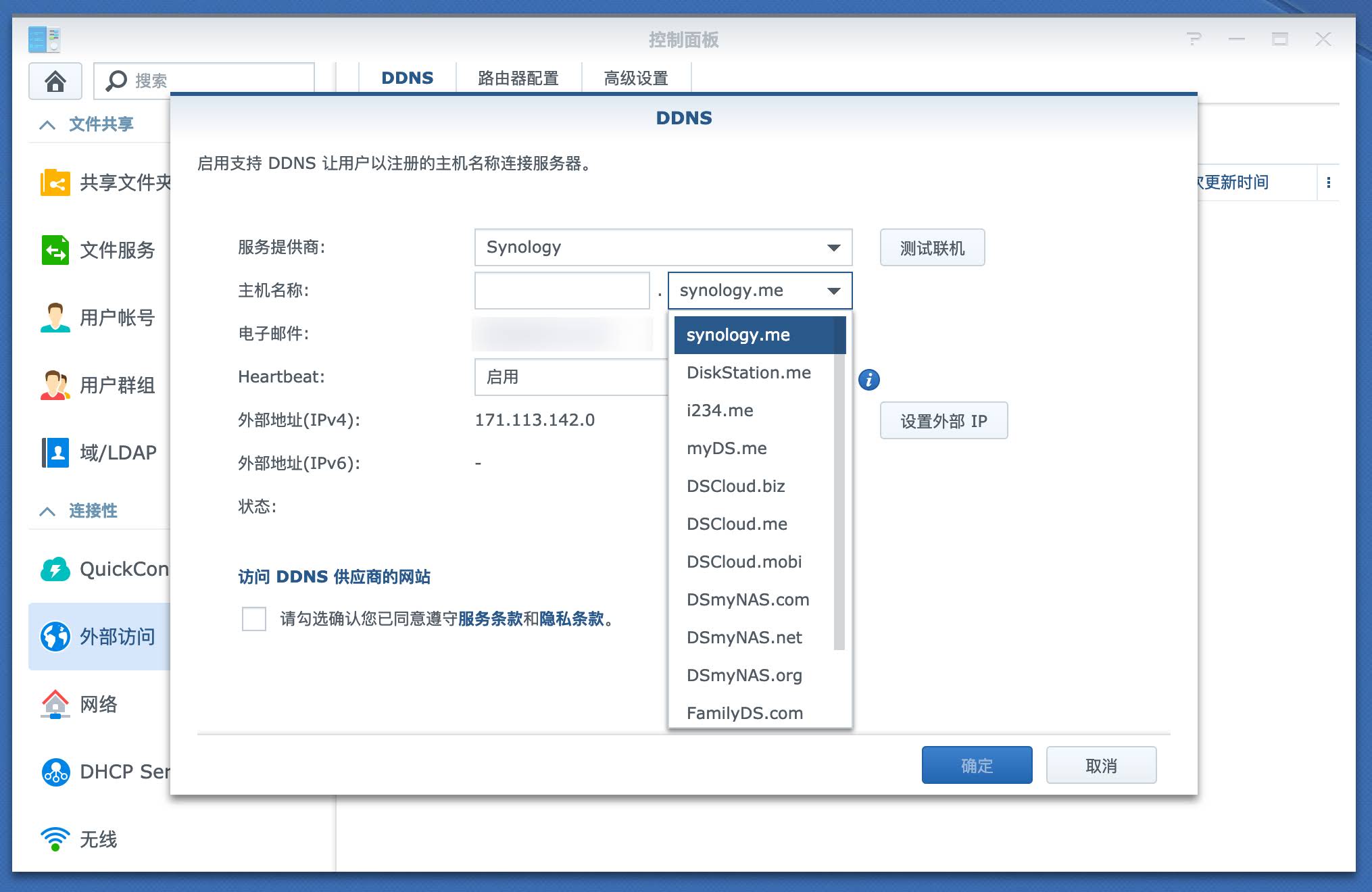
Task: Open Domain/LDAP sidebar icon
Action: click(55, 452)
